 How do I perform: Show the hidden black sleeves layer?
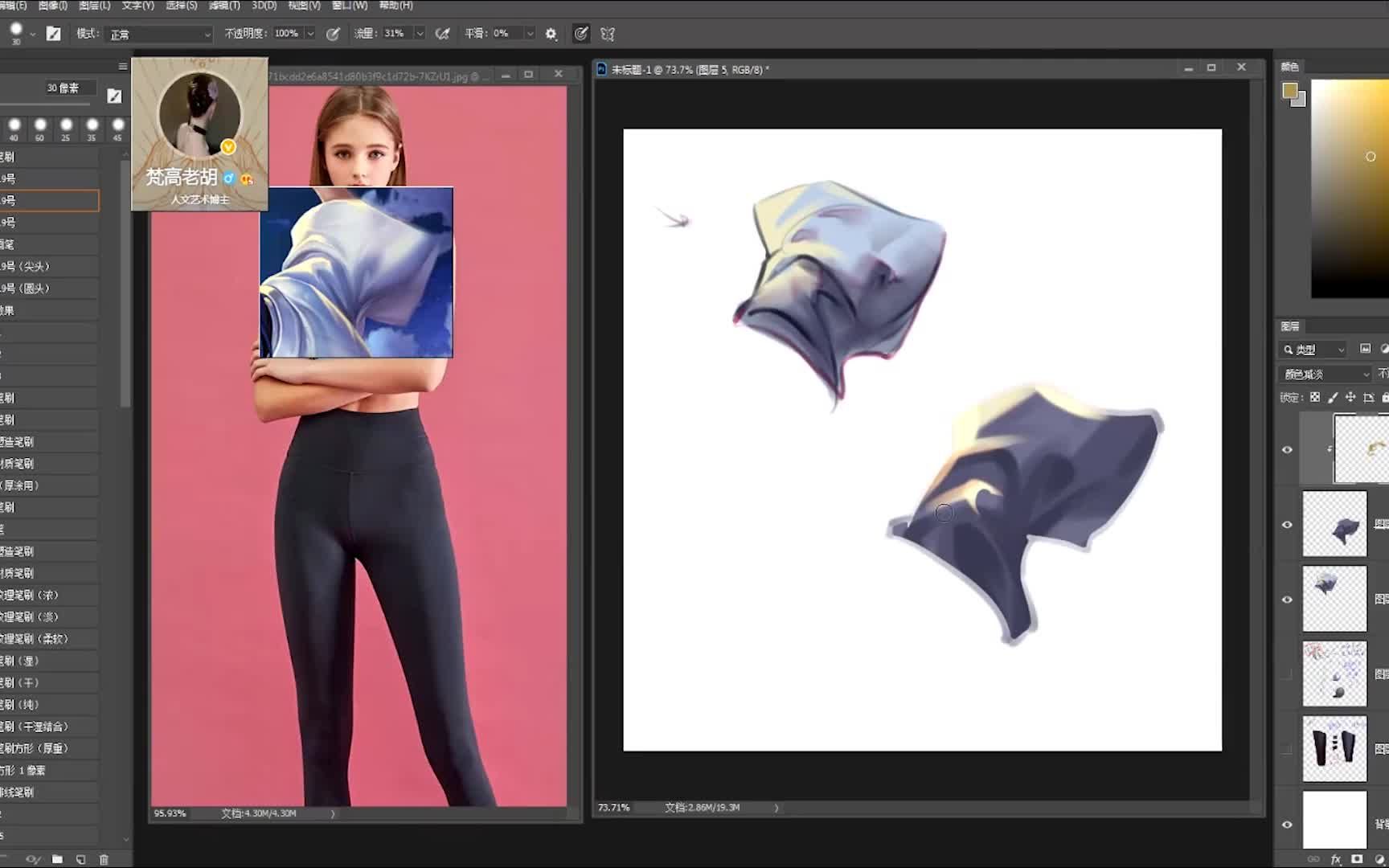(x=1287, y=749)
